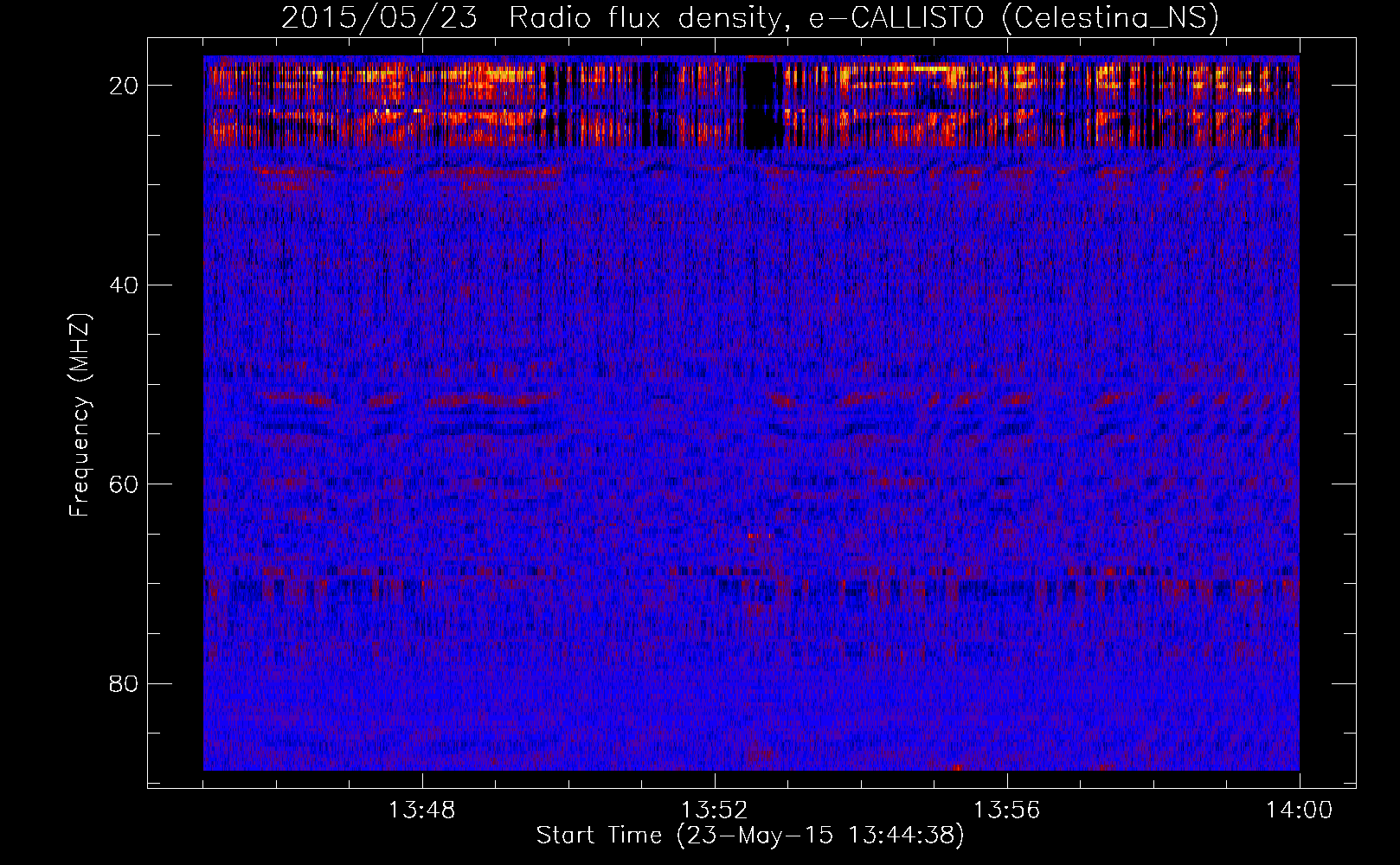Screen dimensions: 1400x865
Task: Click the 'Frequency (MHZ)' axis label
Action: 80,415
